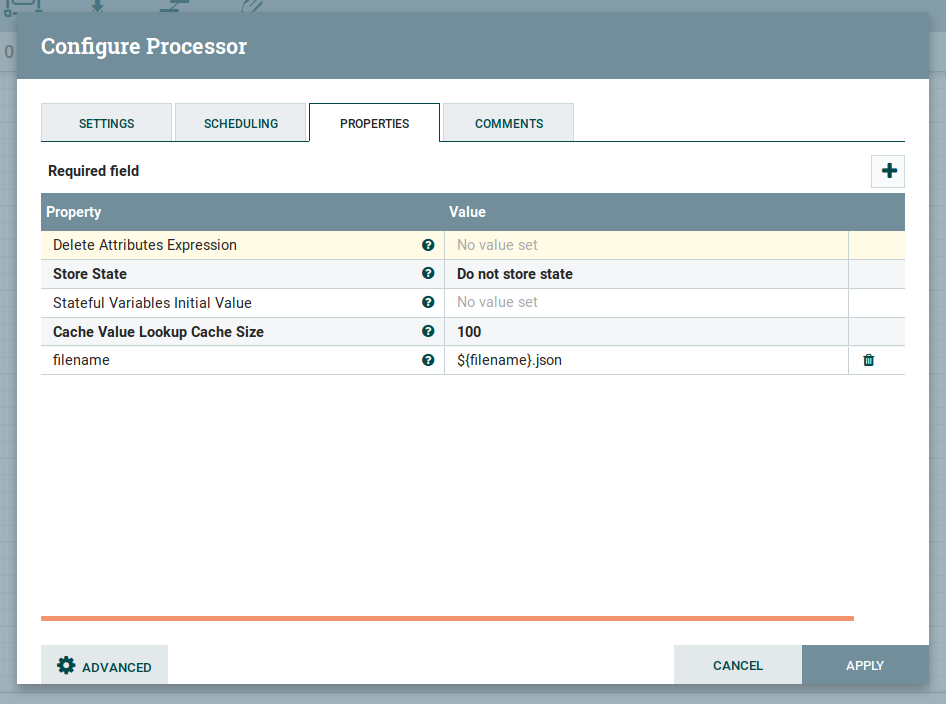The width and height of the screenshot is (946, 704).
Task: Click the gear icon on the Advanced button
Action: pos(65,665)
